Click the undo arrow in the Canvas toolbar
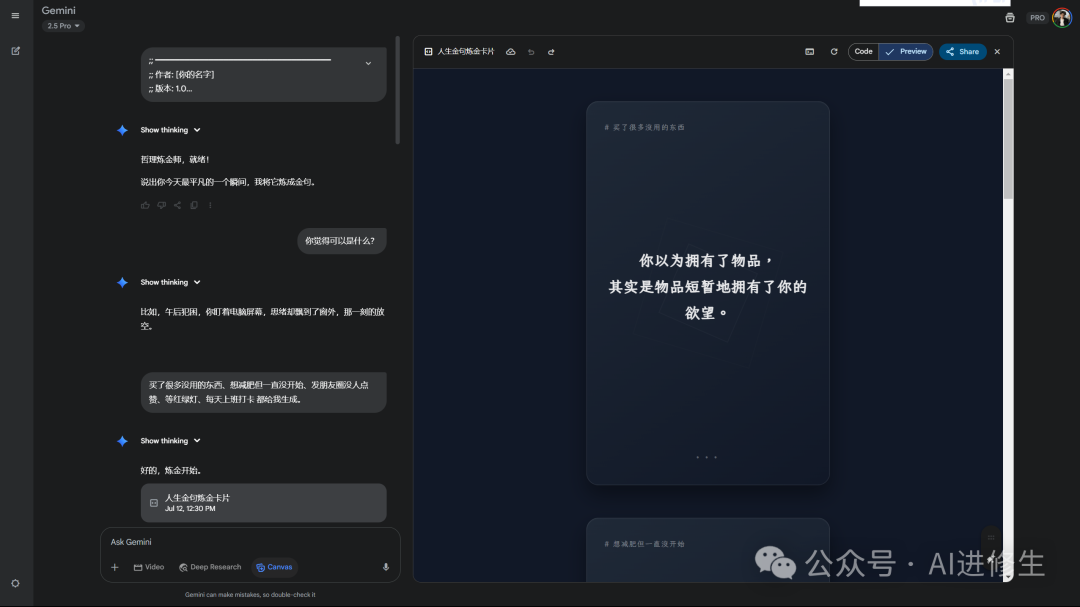This screenshot has height=607, width=1080. 531,51
